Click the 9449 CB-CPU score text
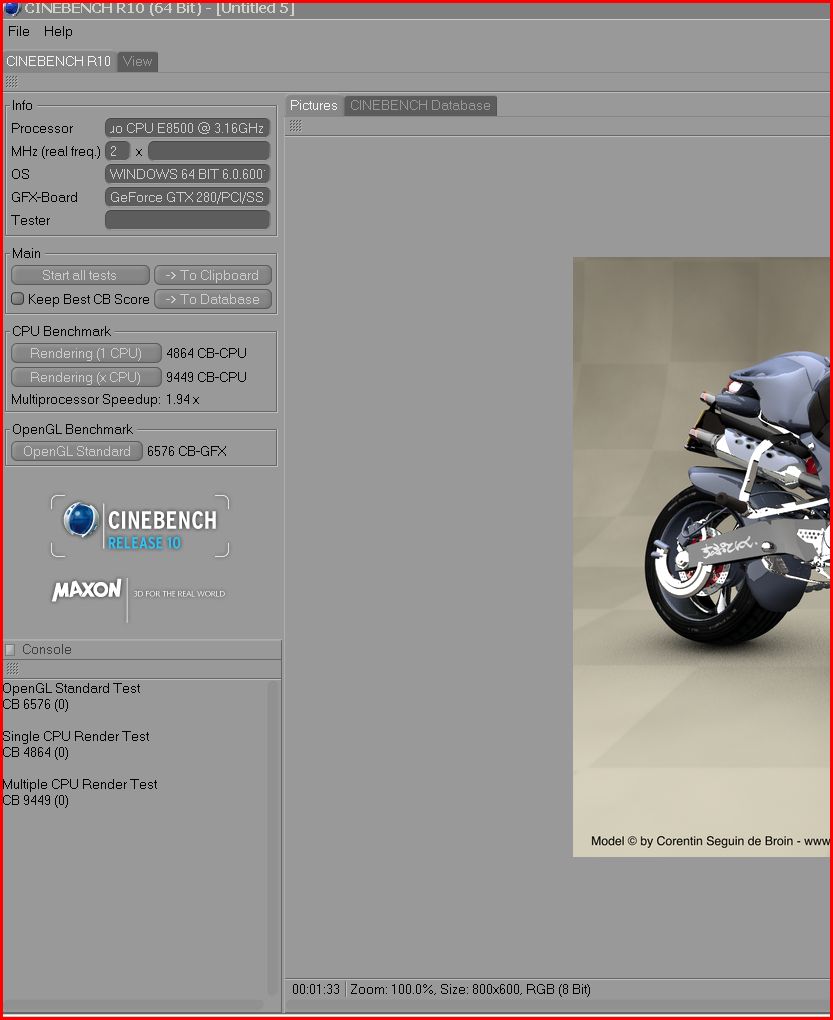Screen dimensions: 833x1020 206,377
